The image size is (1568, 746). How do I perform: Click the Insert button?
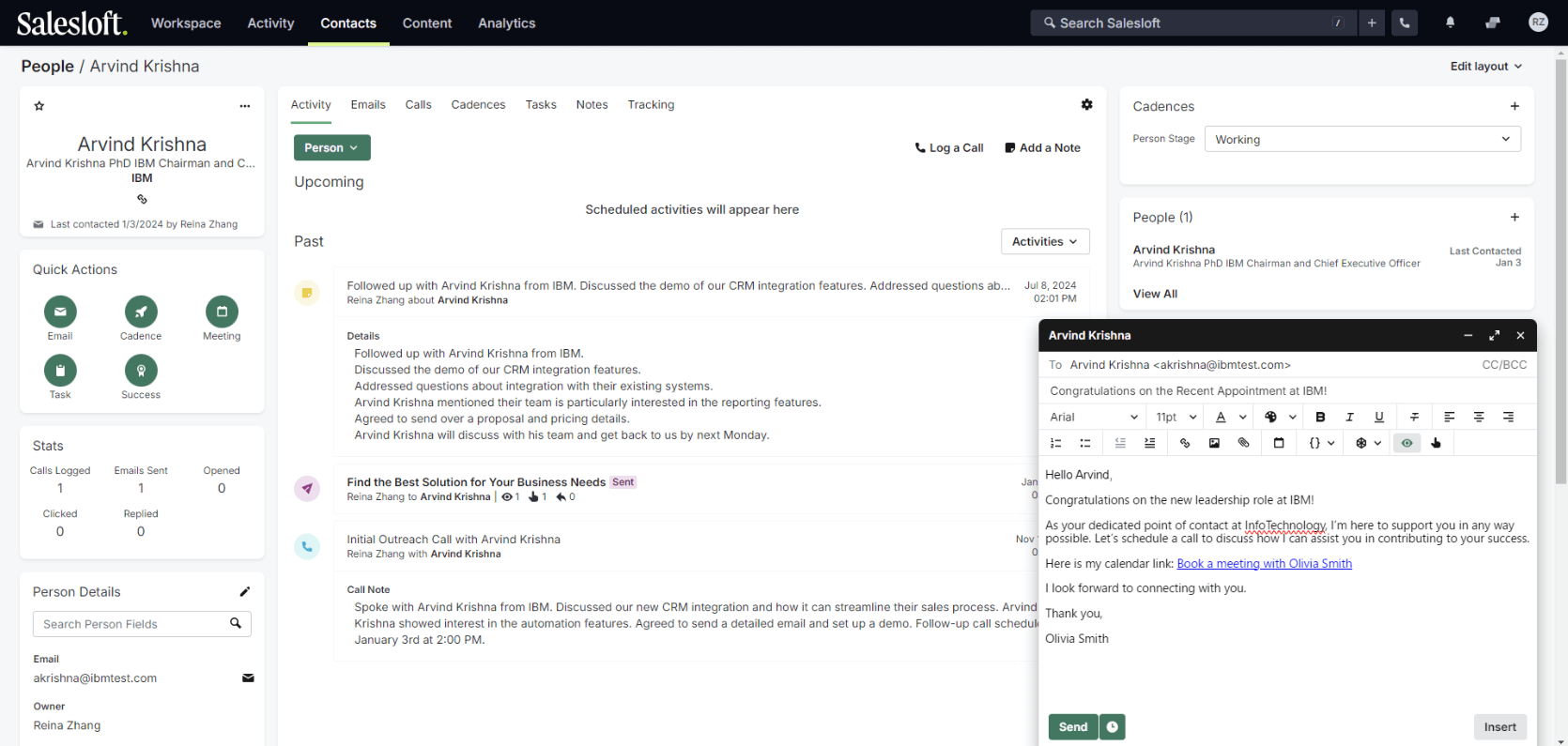coord(1500,727)
